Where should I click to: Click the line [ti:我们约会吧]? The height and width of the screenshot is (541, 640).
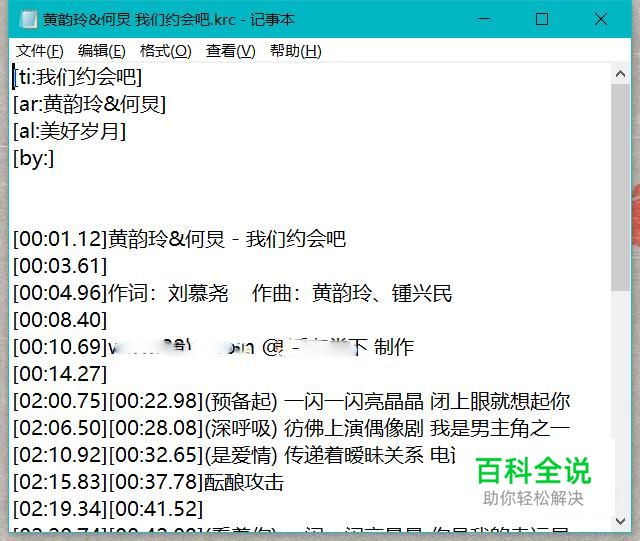click(78, 77)
